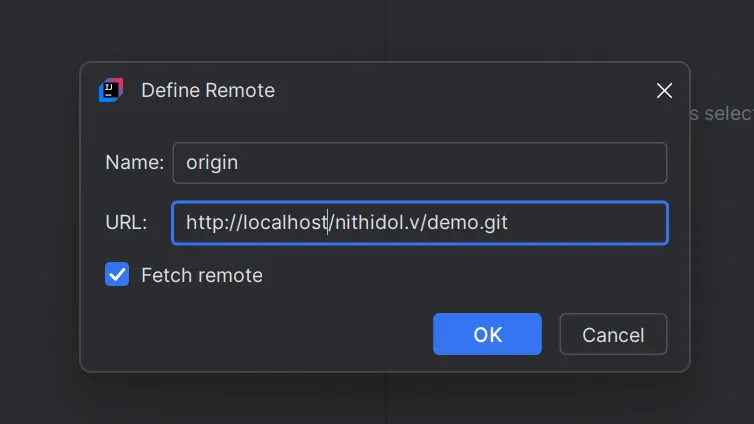Click the JetBrains IDE logo icon
Image resolution: width=754 pixels, height=424 pixels.
tap(111, 90)
